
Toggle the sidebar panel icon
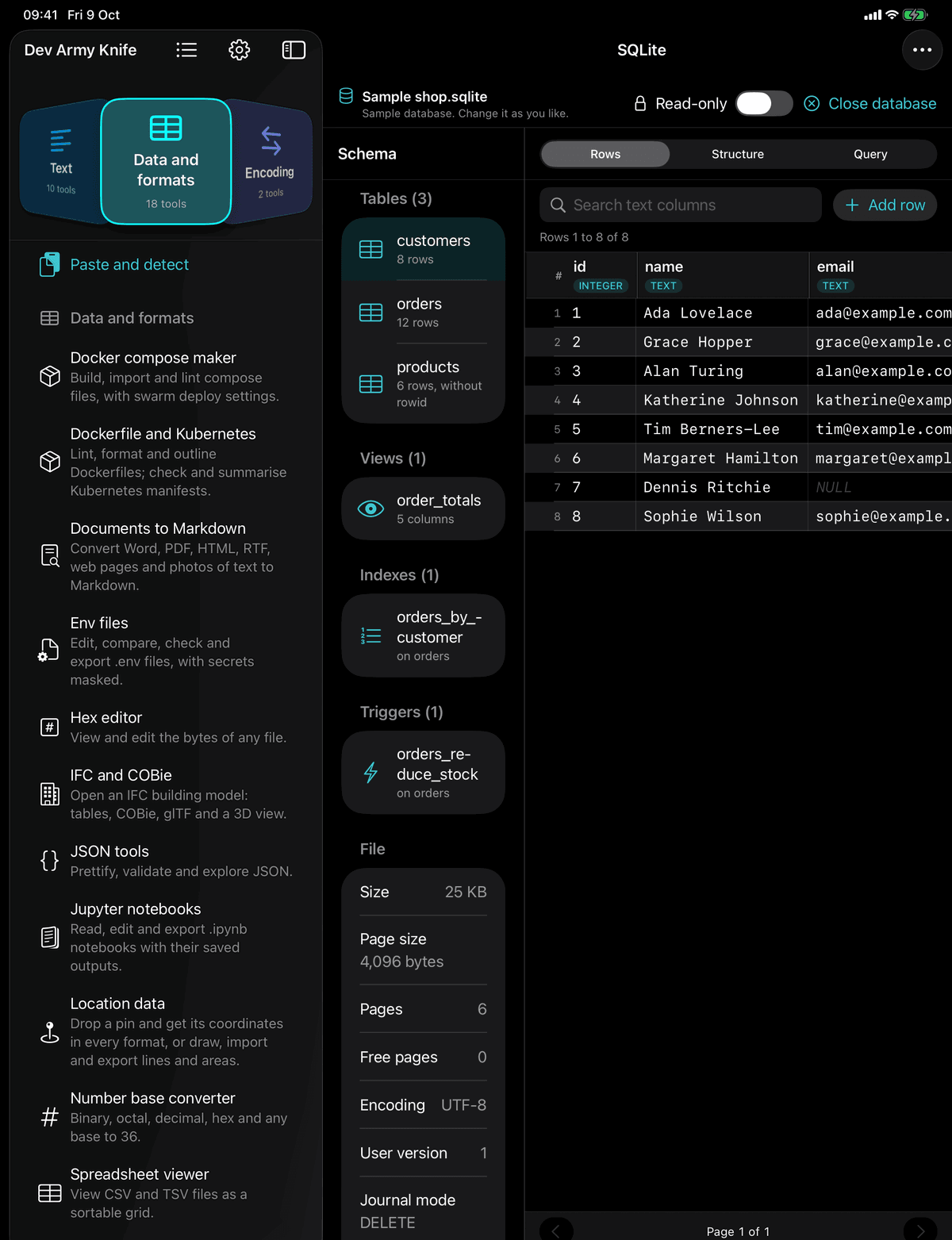(294, 50)
